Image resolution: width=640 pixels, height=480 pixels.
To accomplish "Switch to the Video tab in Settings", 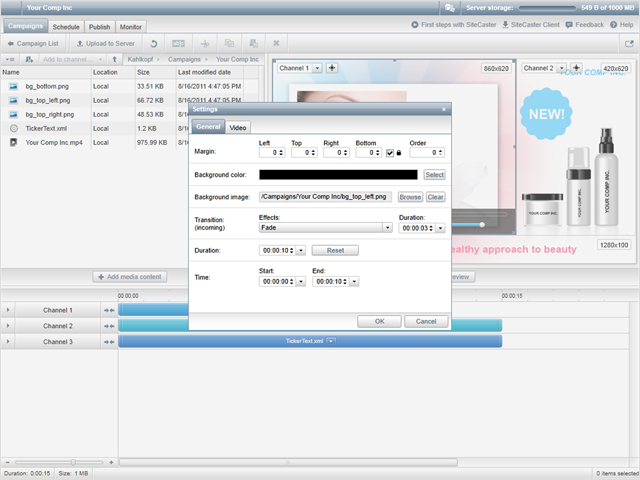I will coord(238,127).
